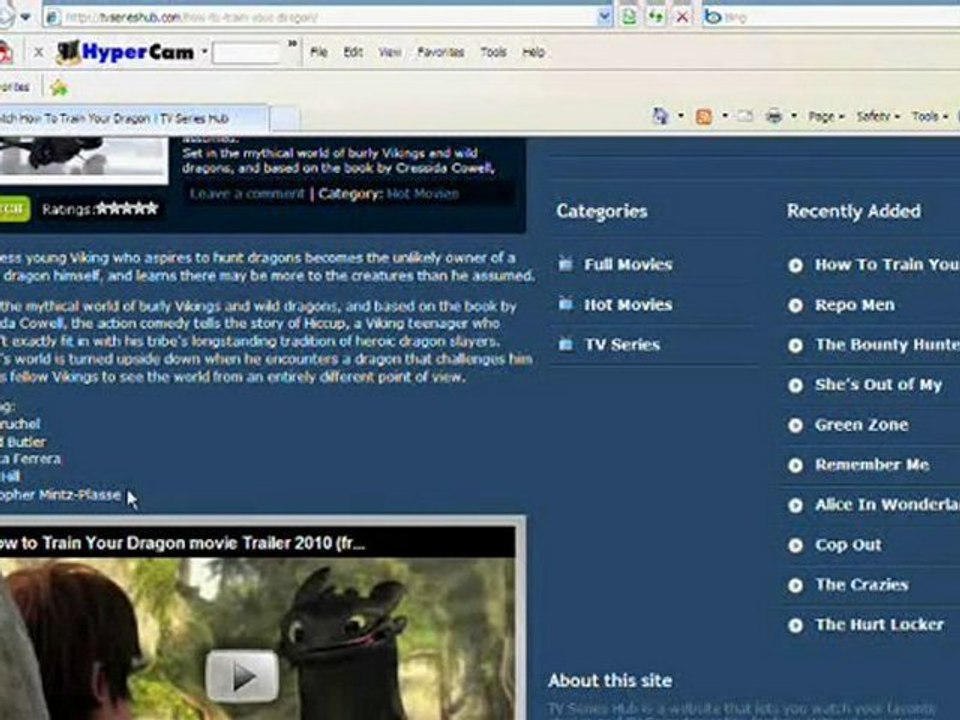Open The Crazies link
This screenshot has height=720, width=960.
[x=861, y=585]
